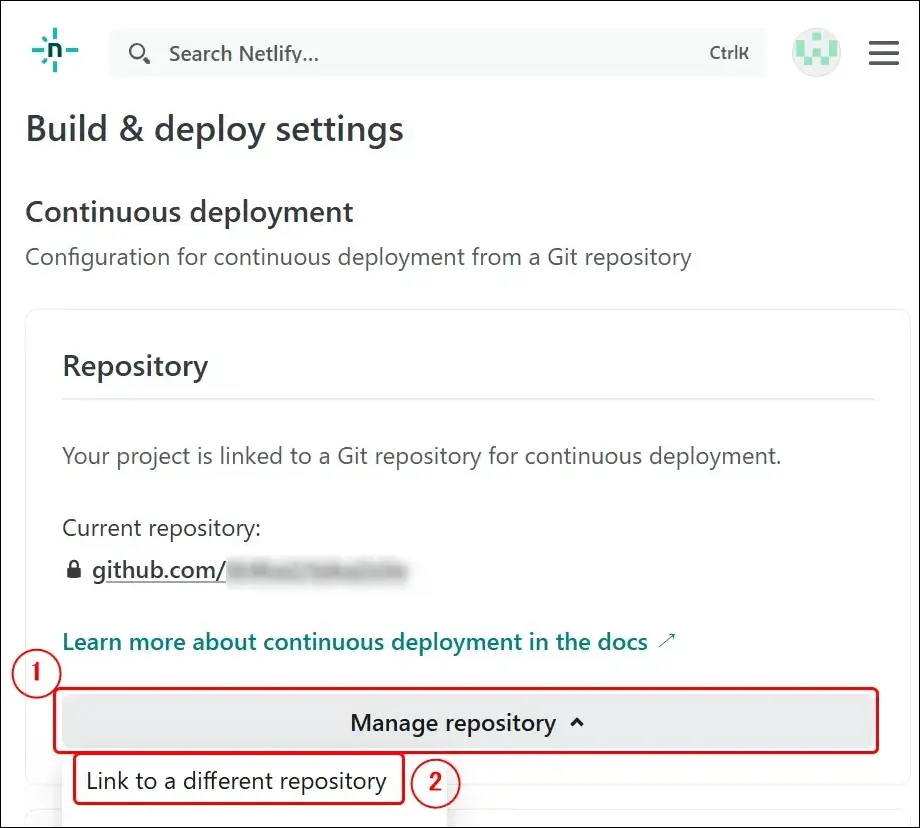Click the external link arrow after docs
This screenshot has width=920, height=828.
(667, 641)
